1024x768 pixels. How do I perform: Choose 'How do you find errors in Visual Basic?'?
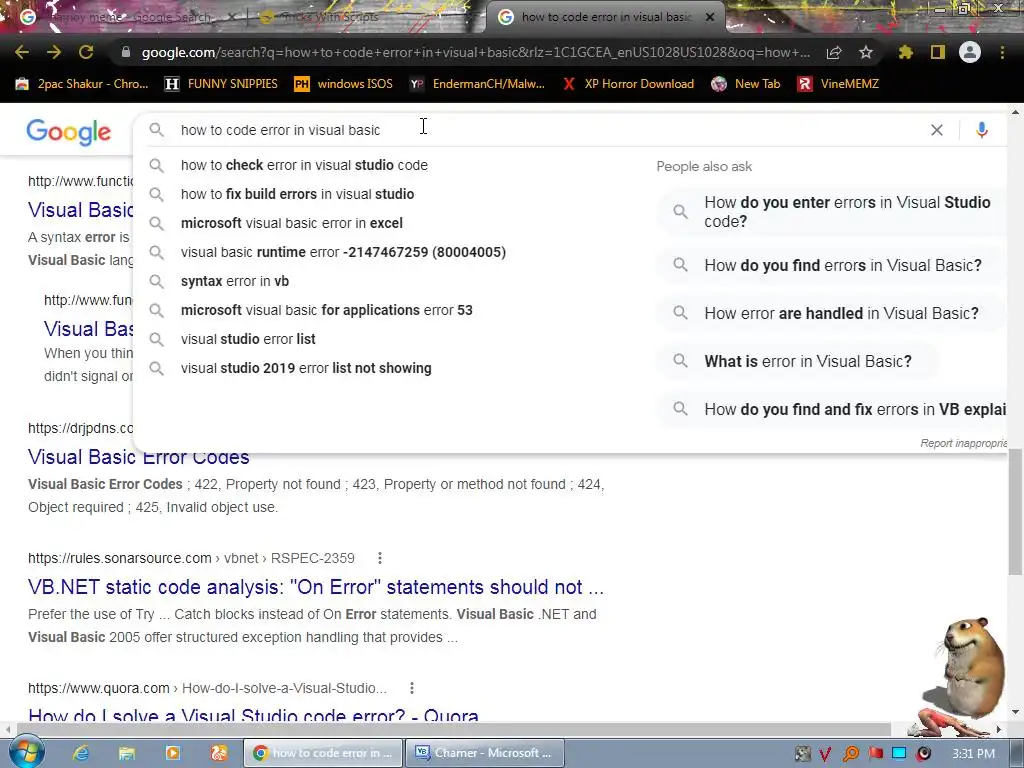833,265
